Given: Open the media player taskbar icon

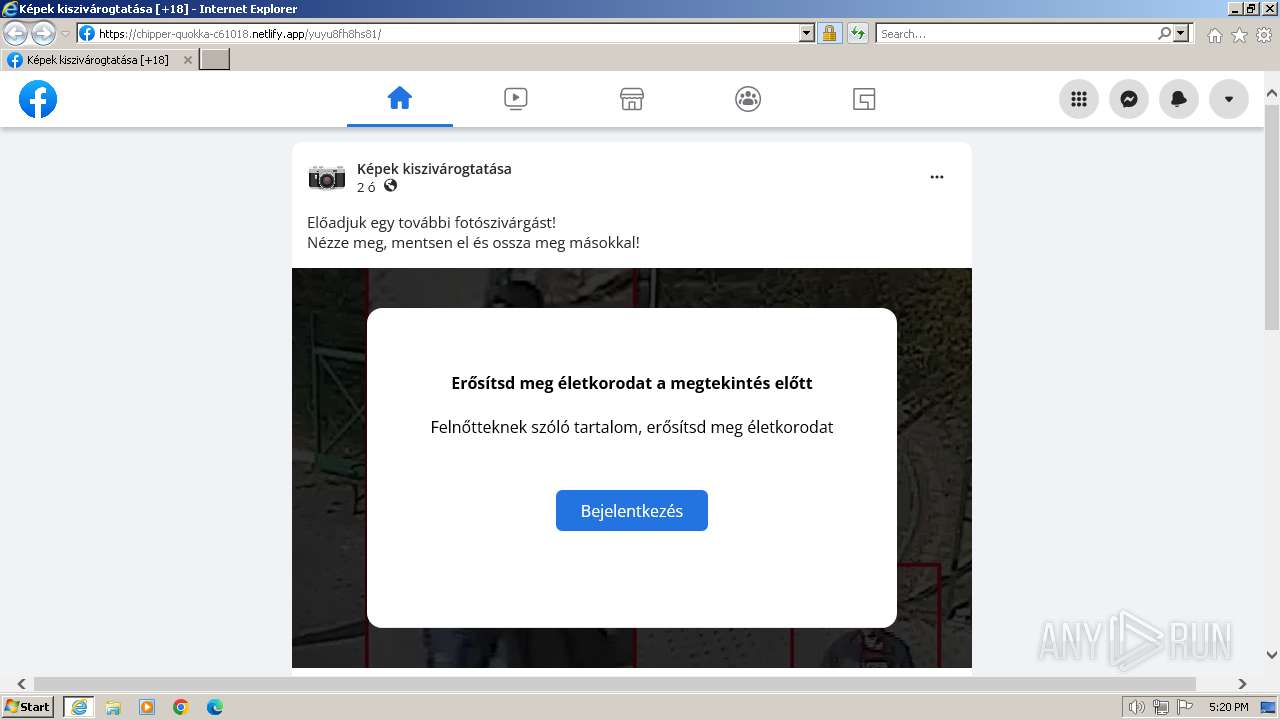Looking at the screenshot, I should tap(147, 707).
